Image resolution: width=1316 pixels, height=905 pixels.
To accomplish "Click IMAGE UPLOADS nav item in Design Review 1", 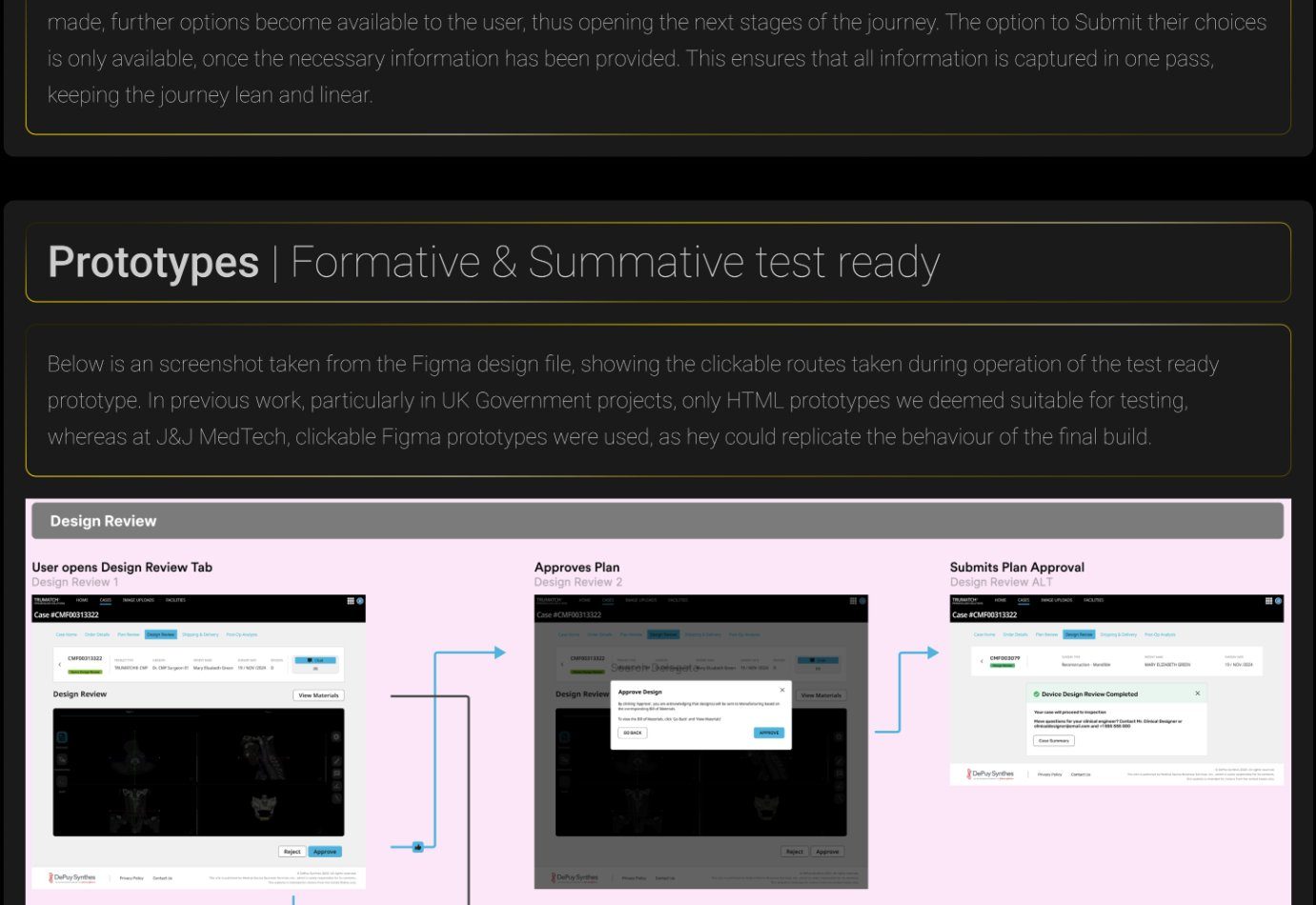I will 138,600.
